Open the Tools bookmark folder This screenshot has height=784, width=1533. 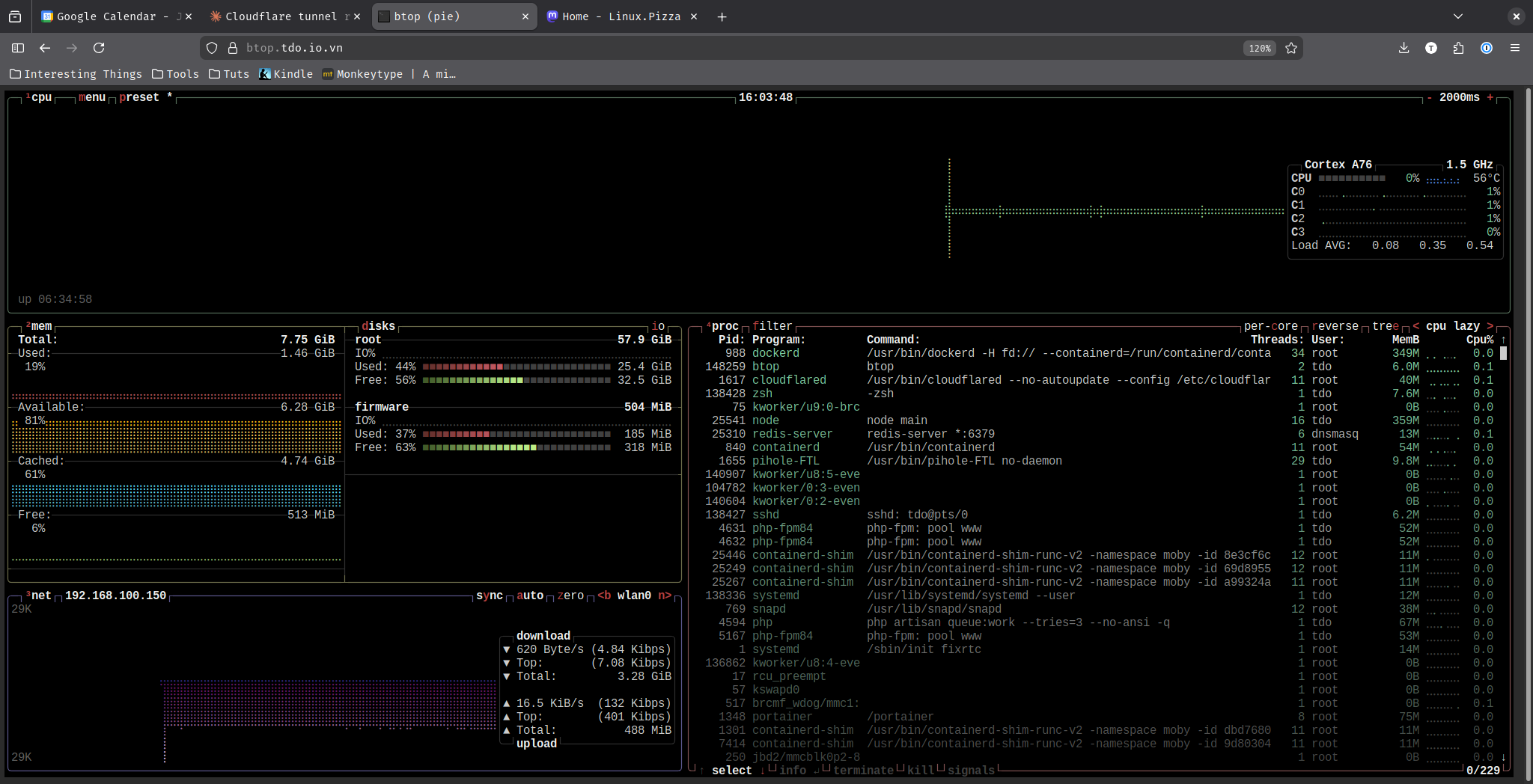tap(175, 74)
